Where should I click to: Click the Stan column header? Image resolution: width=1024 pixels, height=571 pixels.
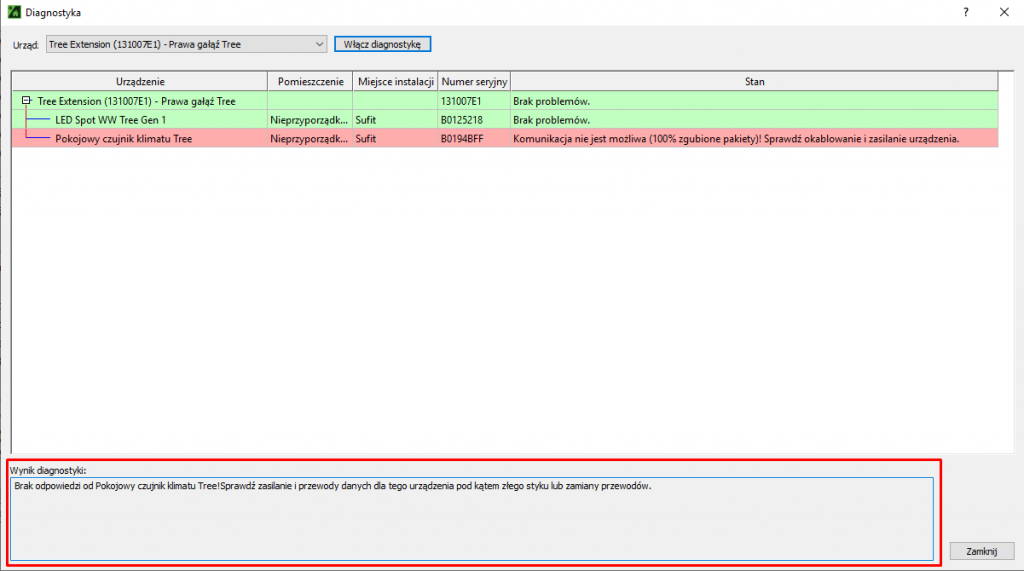754,81
